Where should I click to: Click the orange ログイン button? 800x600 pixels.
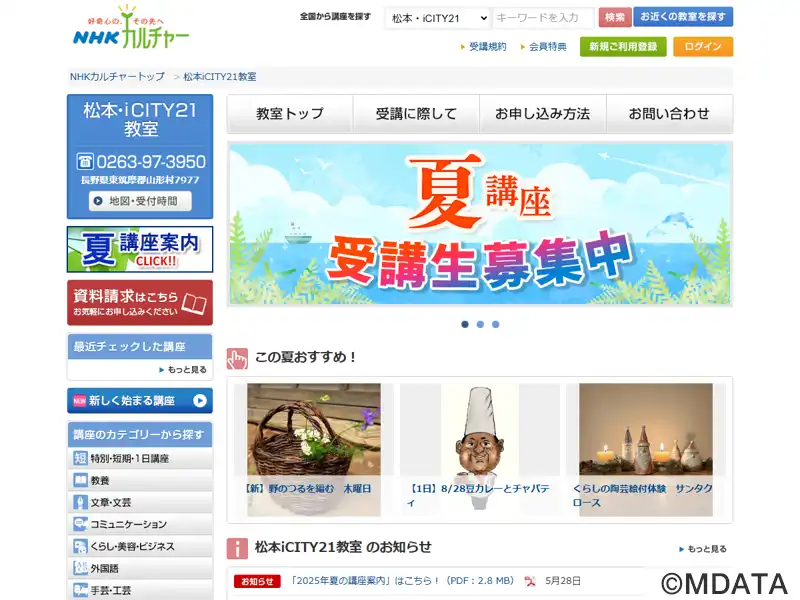[x=703, y=46]
